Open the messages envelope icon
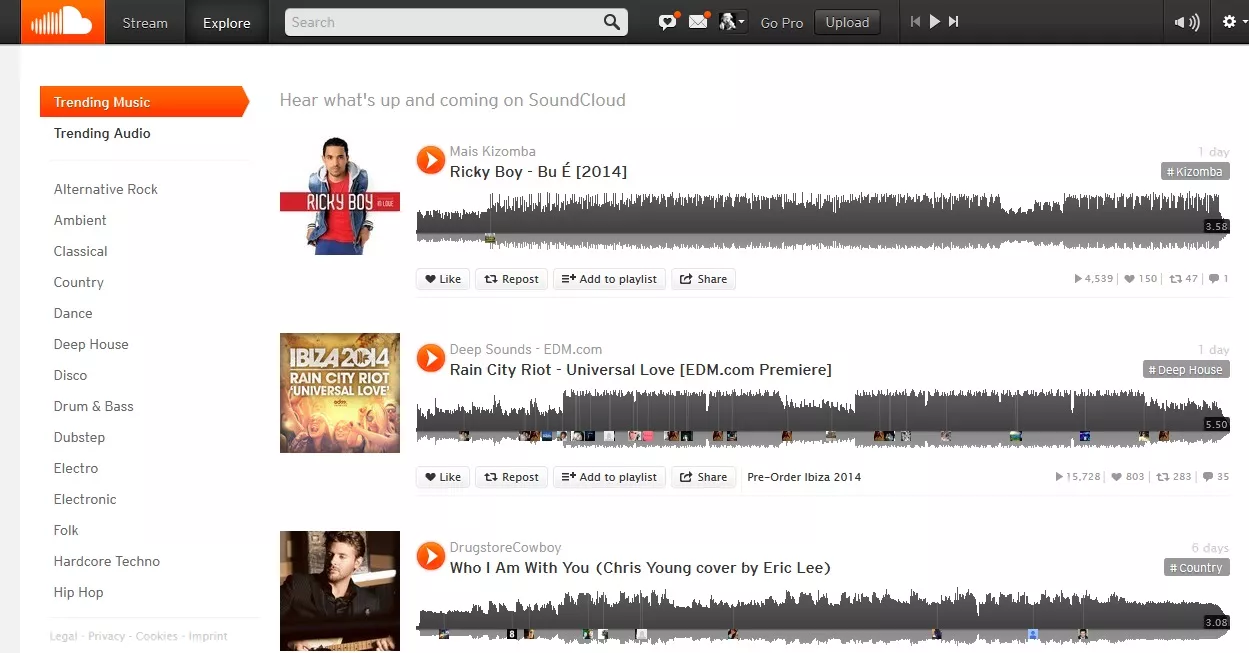The height and width of the screenshot is (653, 1249). coord(698,21)
